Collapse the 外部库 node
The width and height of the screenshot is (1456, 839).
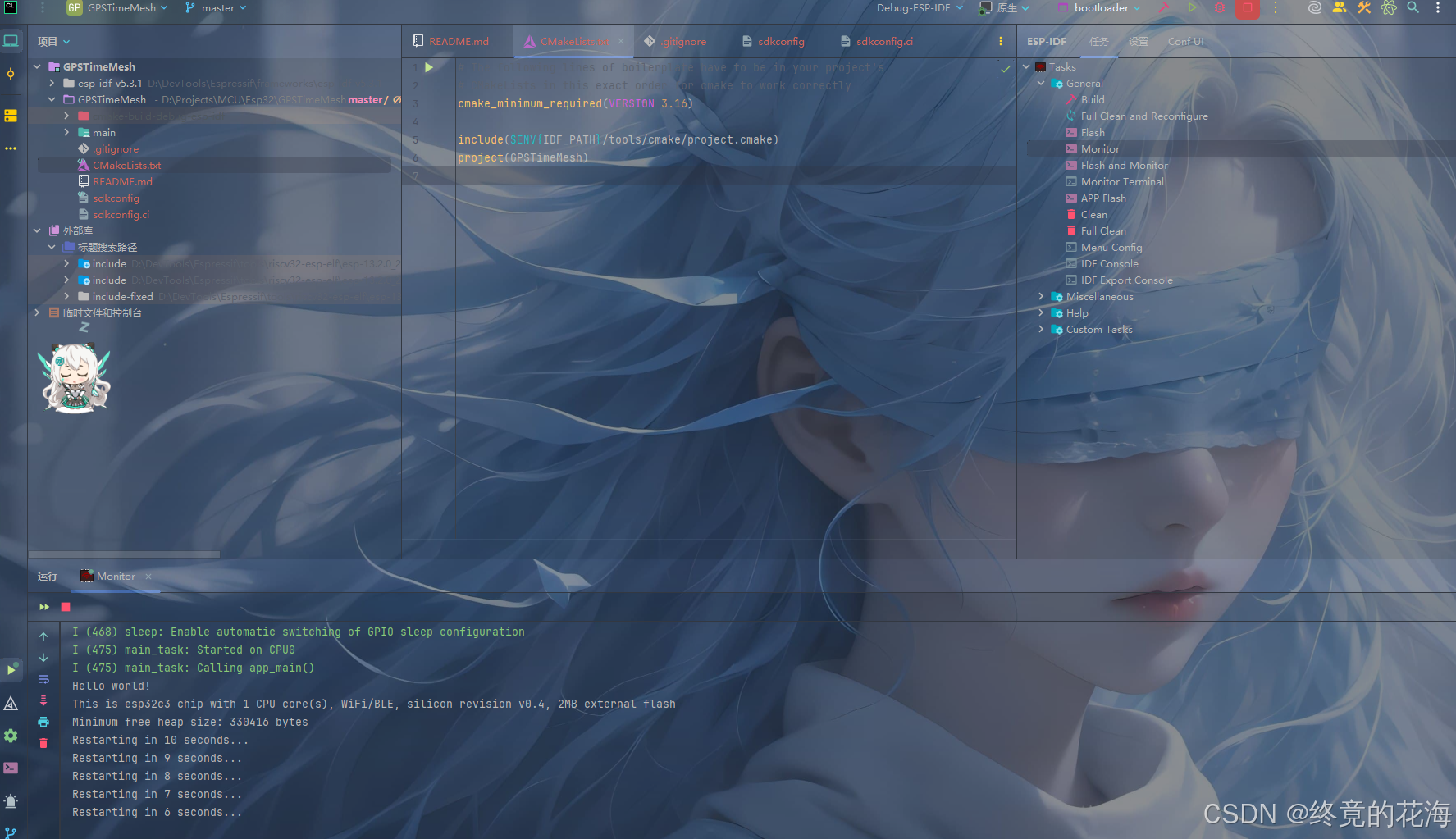tap(37, 230)
